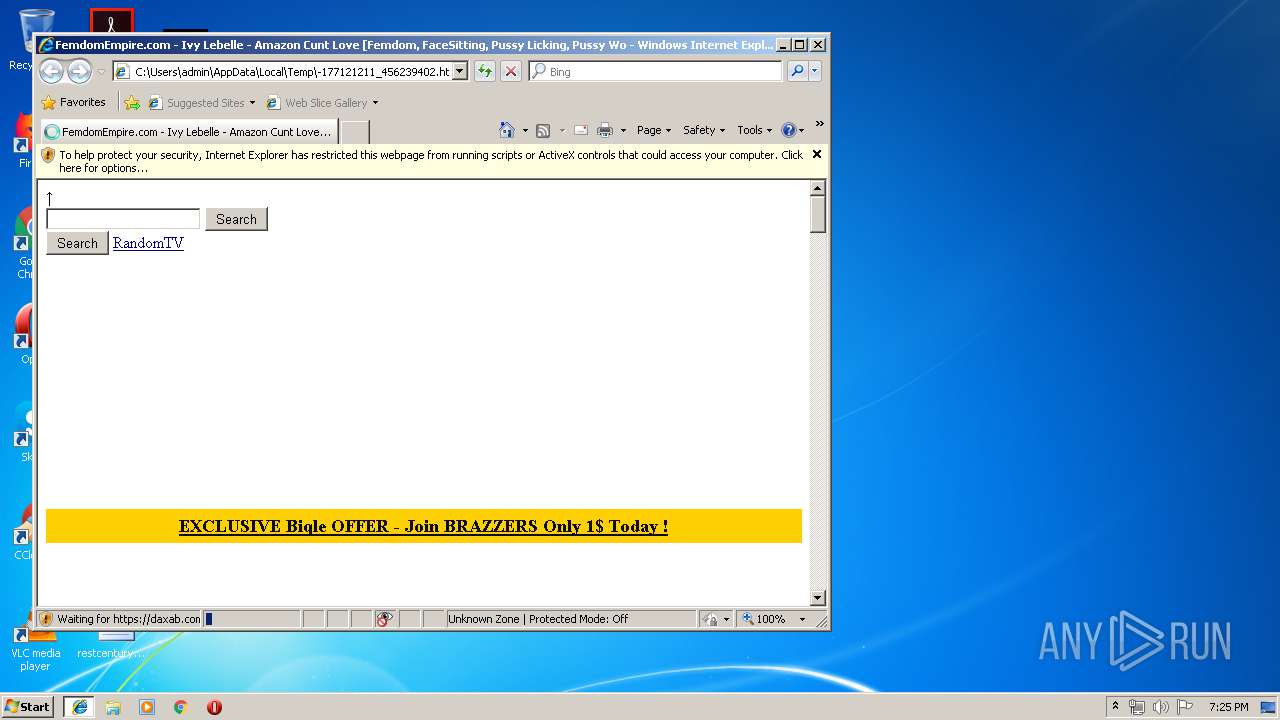Open the recent pages dropdown arrow
This screenshot has height=720, width=1280.
point(101,72)
